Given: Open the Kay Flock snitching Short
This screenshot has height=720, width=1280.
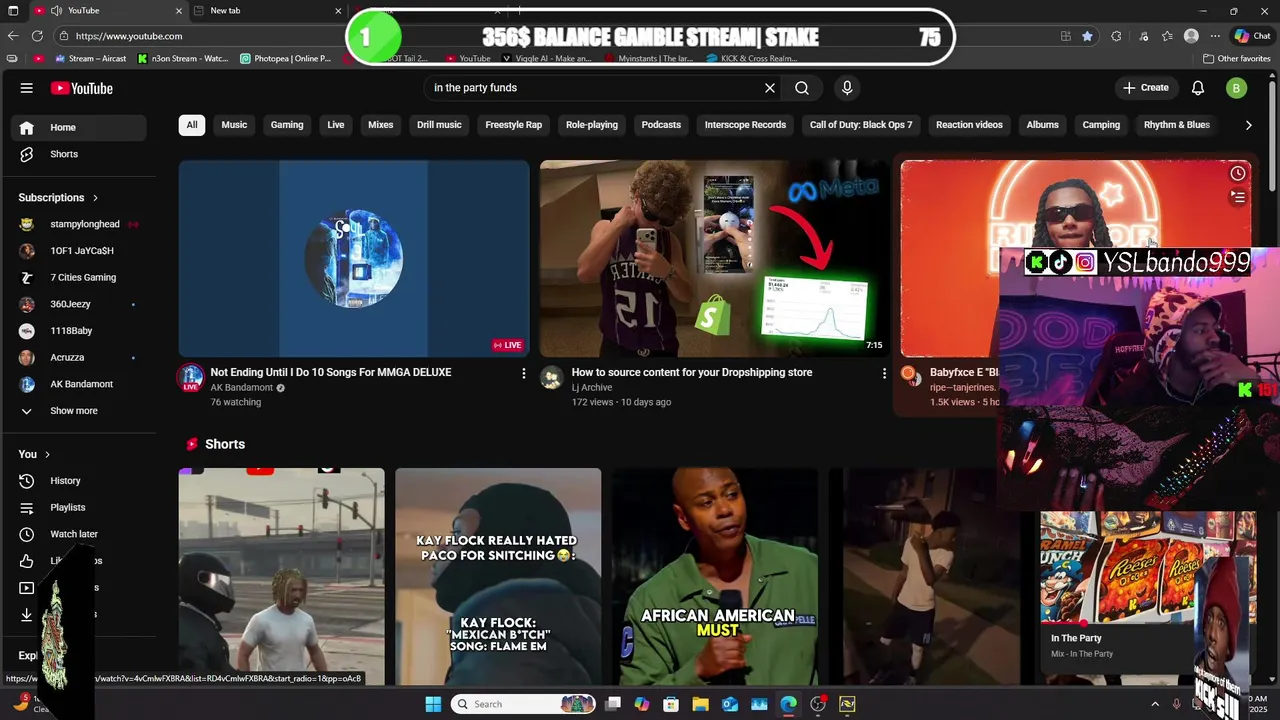Looking at the screenshot, I should click(x=498, y=577).
